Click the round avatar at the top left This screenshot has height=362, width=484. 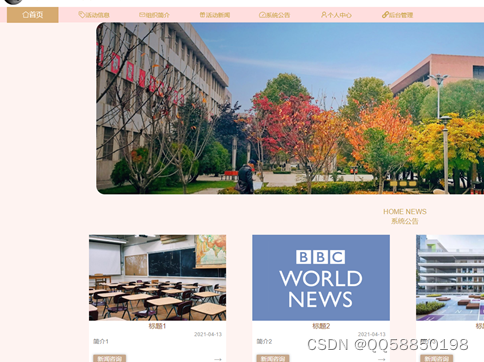[13, 2]
